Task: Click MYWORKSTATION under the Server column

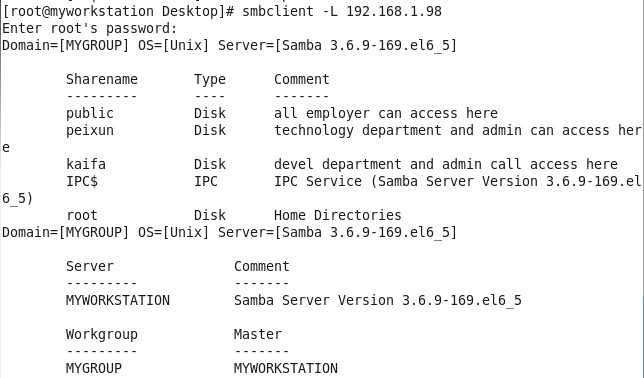Action: [118, 300]
